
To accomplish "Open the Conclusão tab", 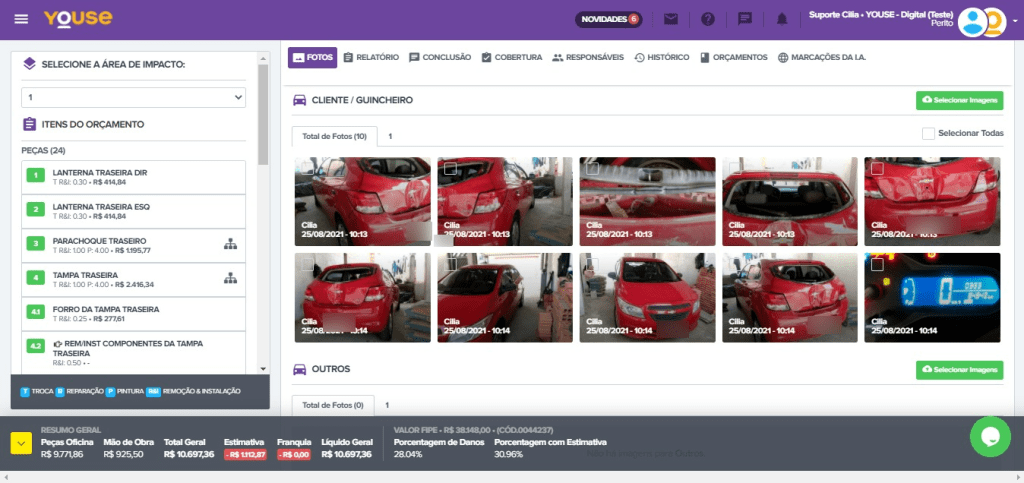I will pyautogui.click(x=440, y=57).
